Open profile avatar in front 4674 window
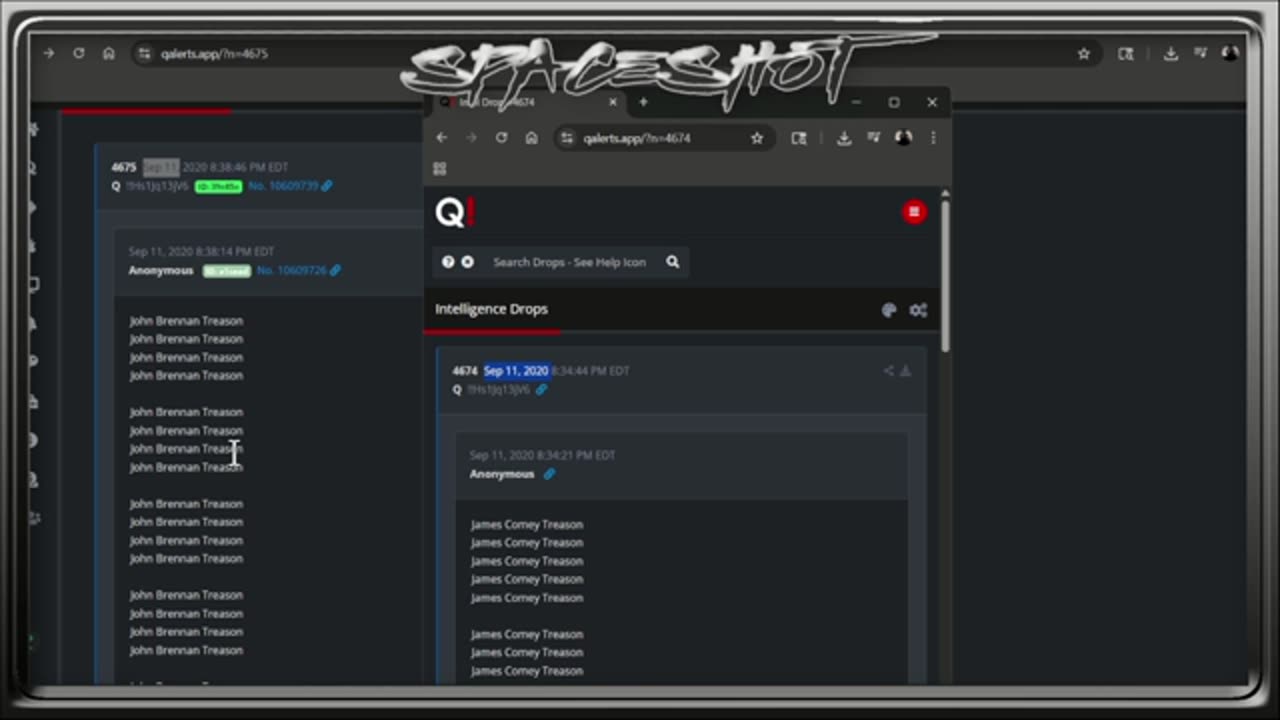Image resolution: width=1280 pixels, height=720 pixels. tap(903, 138)
